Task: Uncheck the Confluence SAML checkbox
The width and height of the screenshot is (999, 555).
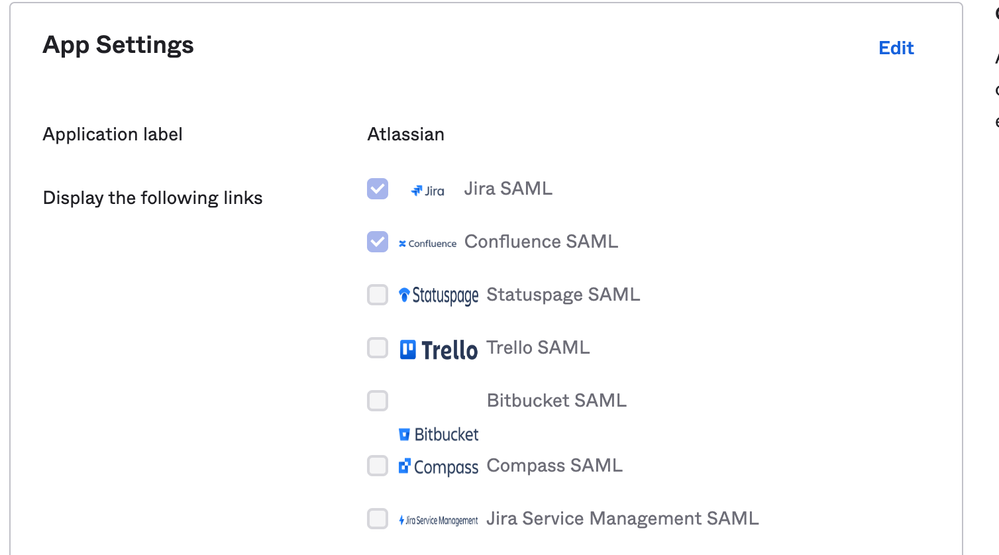Action: point(377,241)
